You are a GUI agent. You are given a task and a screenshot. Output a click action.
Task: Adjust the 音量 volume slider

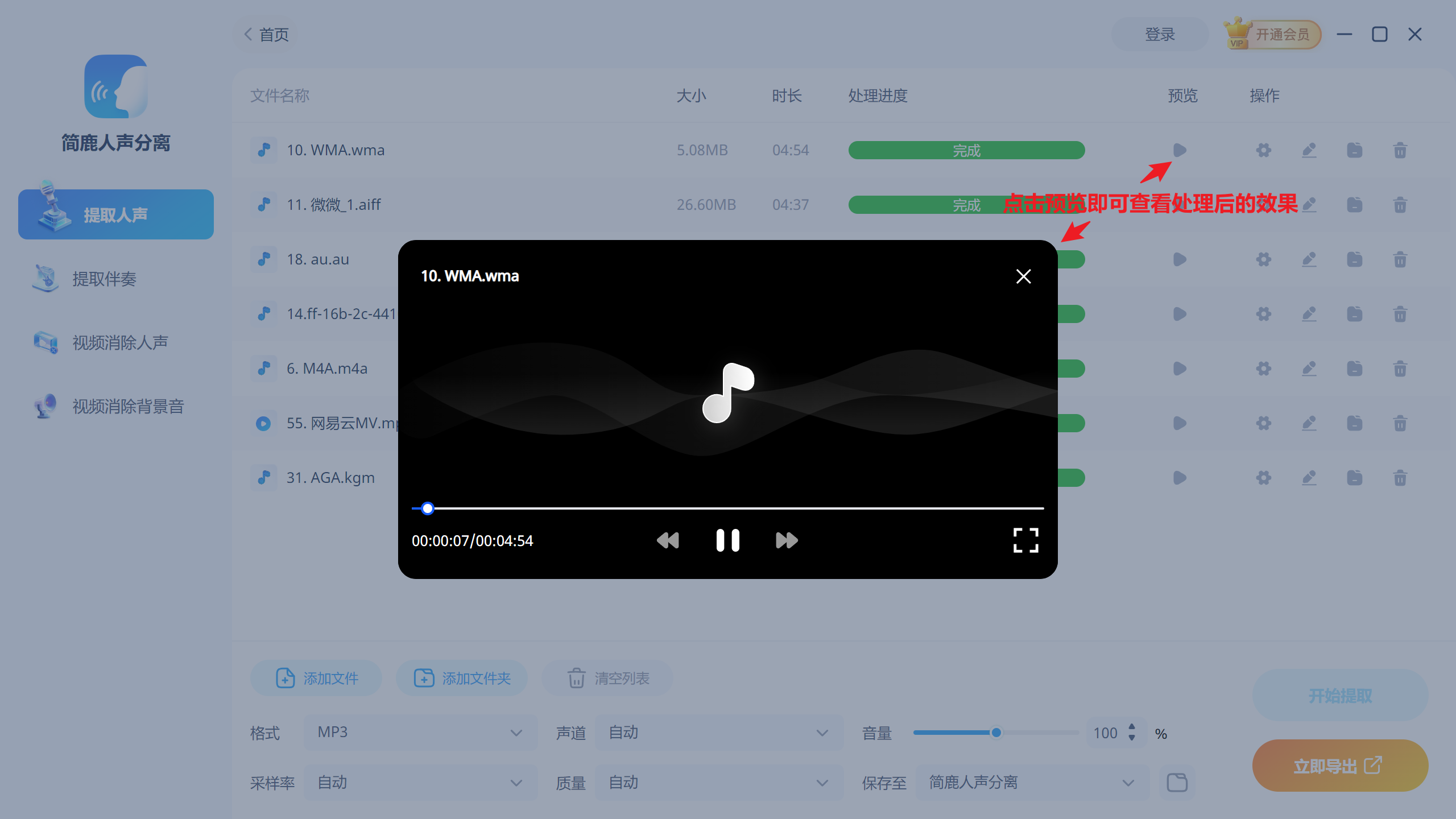coord(996,733)
